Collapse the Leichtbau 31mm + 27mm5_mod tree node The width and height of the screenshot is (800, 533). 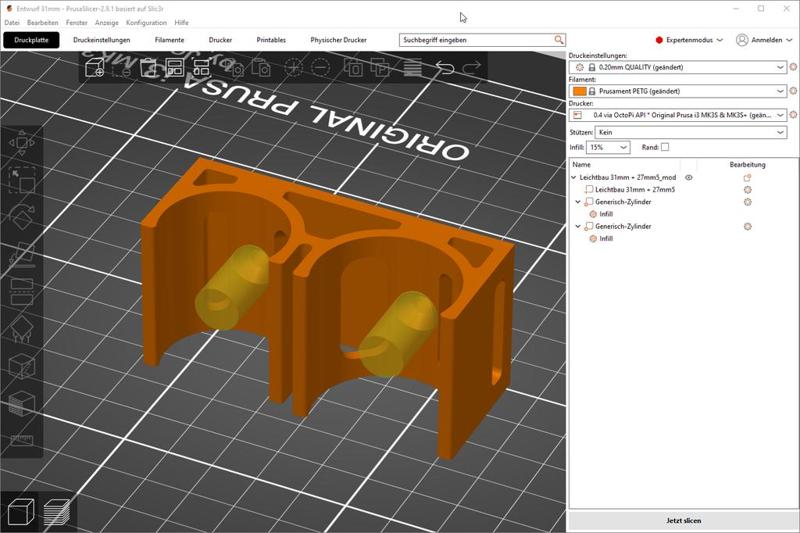[573, 177]
